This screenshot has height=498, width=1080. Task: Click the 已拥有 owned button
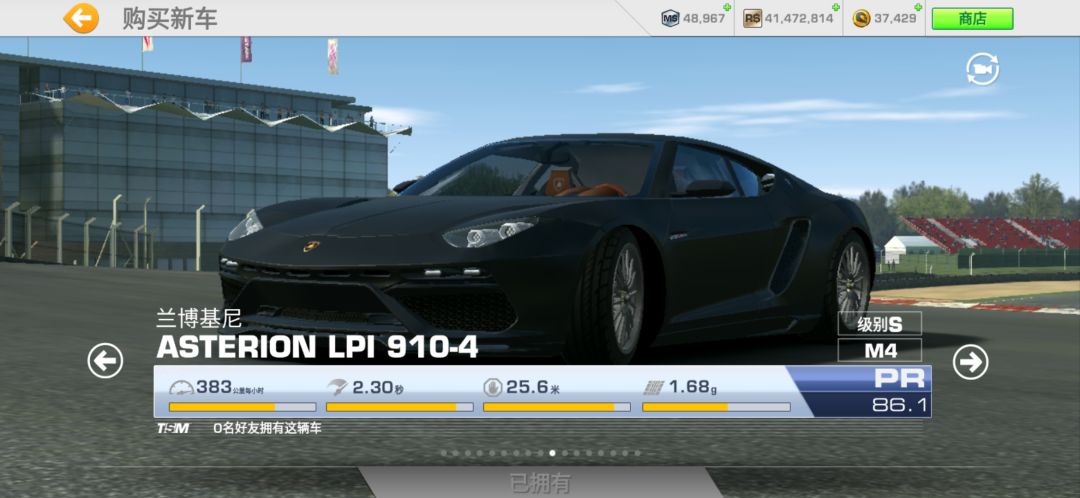[x=540, y=483]
